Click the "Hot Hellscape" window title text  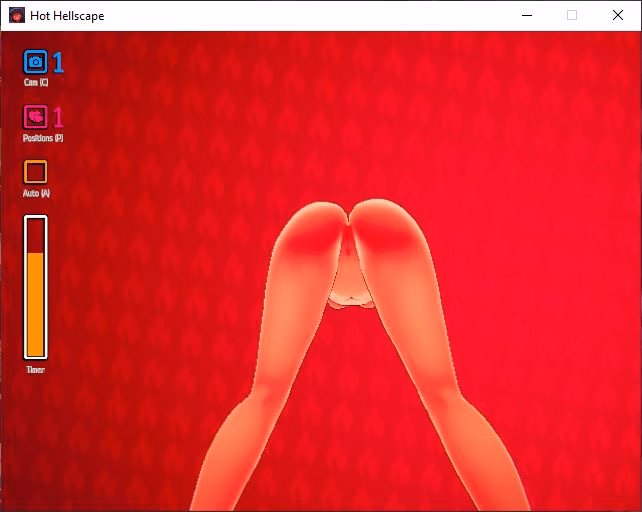(x=68, y=16)
